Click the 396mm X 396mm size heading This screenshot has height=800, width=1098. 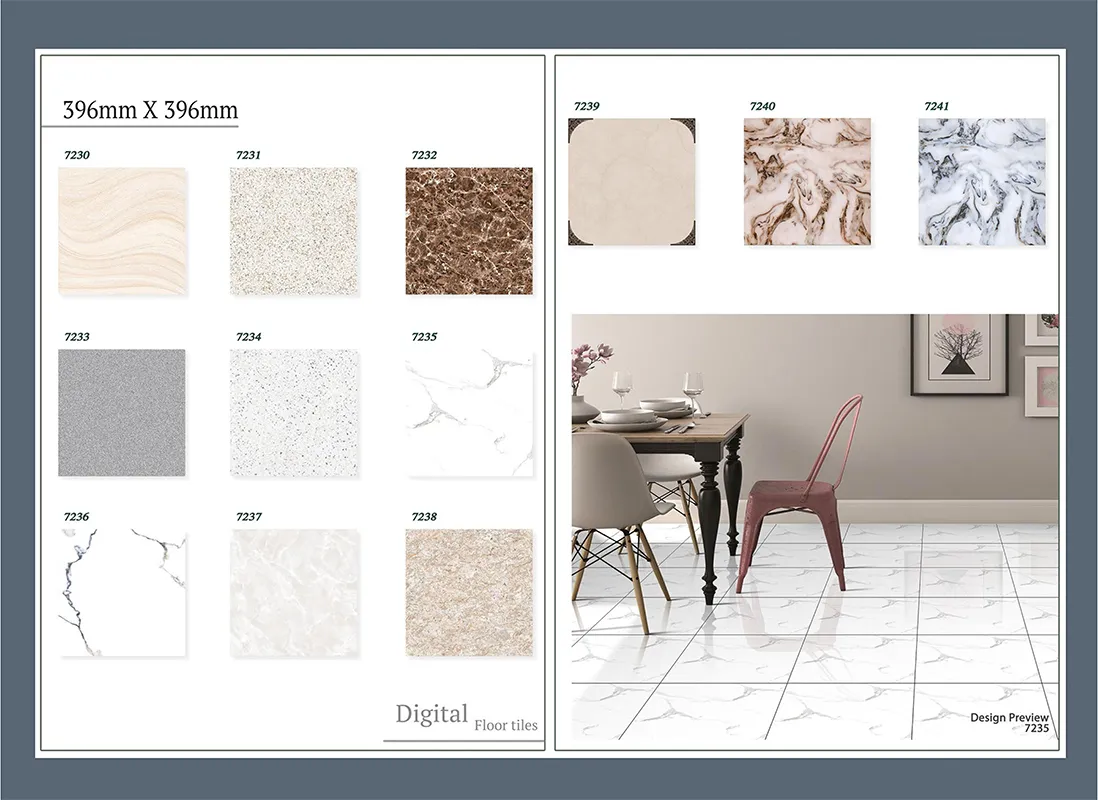point(150,110)
